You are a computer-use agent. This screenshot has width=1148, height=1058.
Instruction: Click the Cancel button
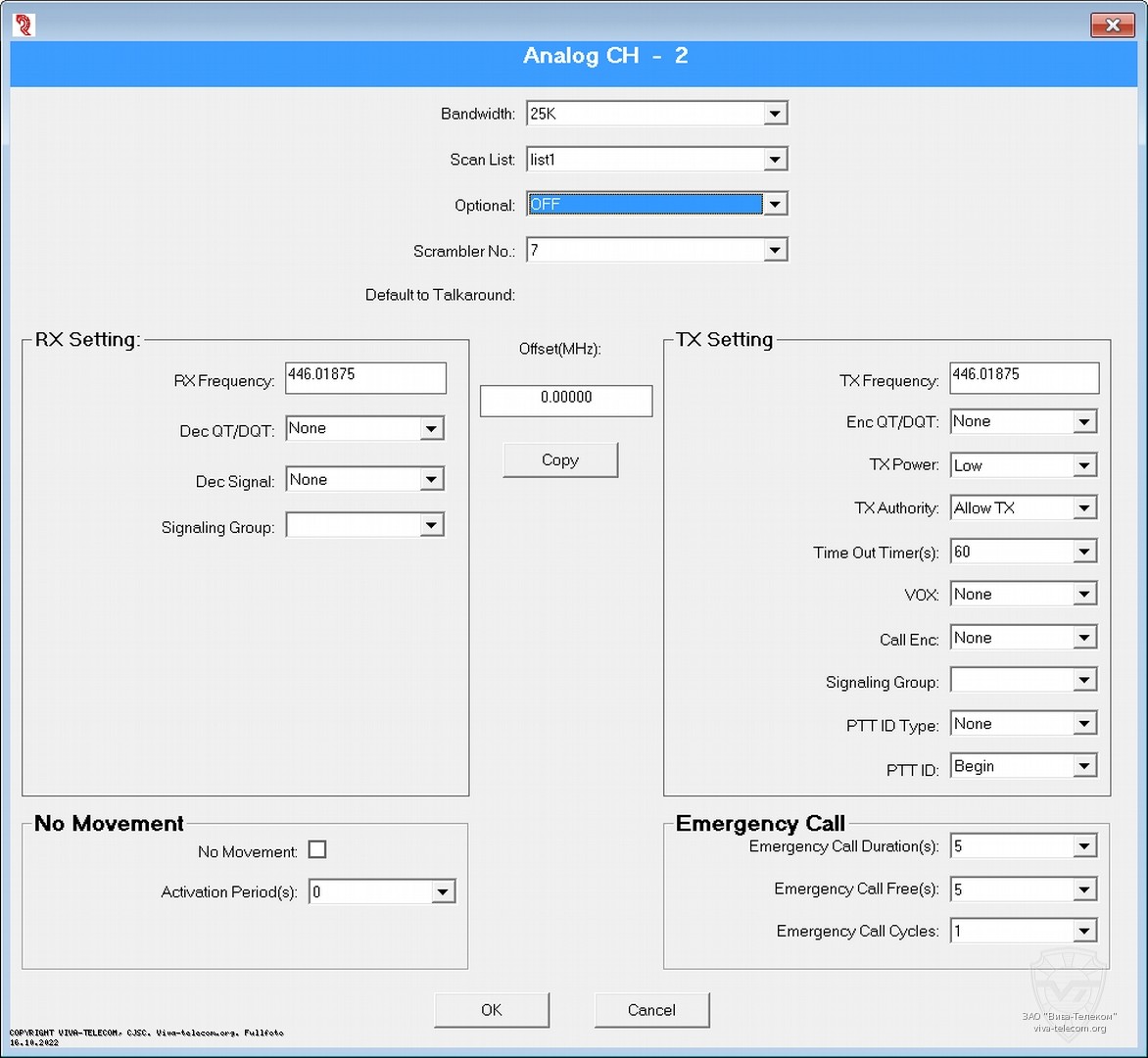[x=651, y=1010]
